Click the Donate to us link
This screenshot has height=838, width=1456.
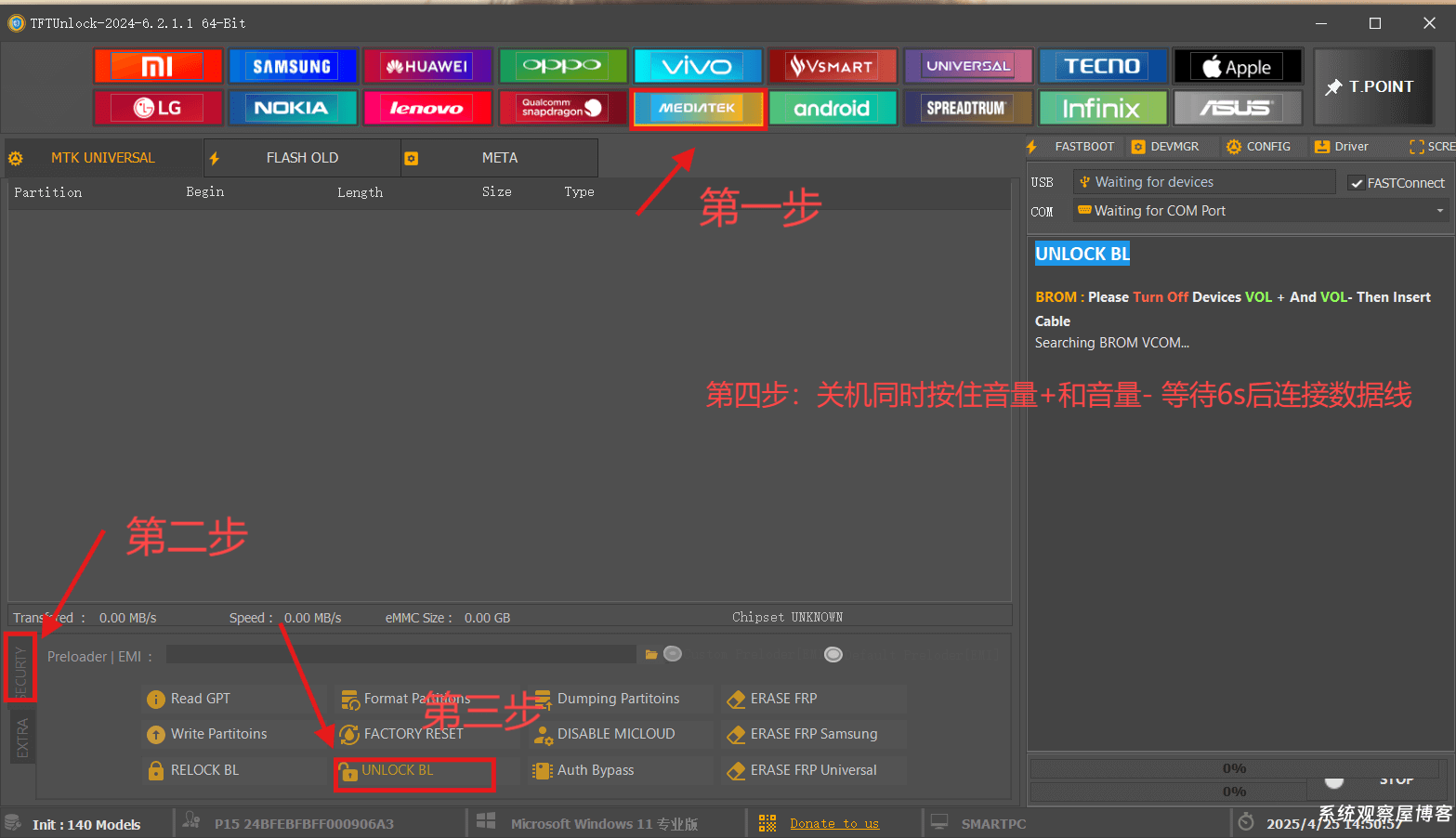point(834,823)
